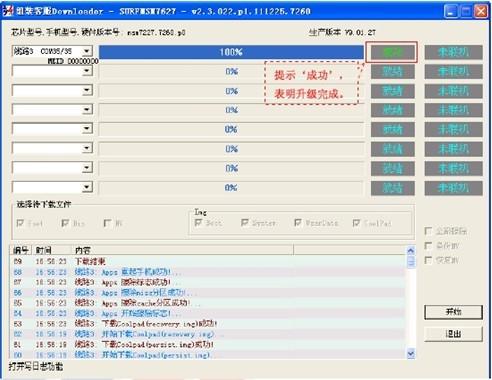
Task: Click the 100% progress bar of 线路3
Action: click(231, 52)
